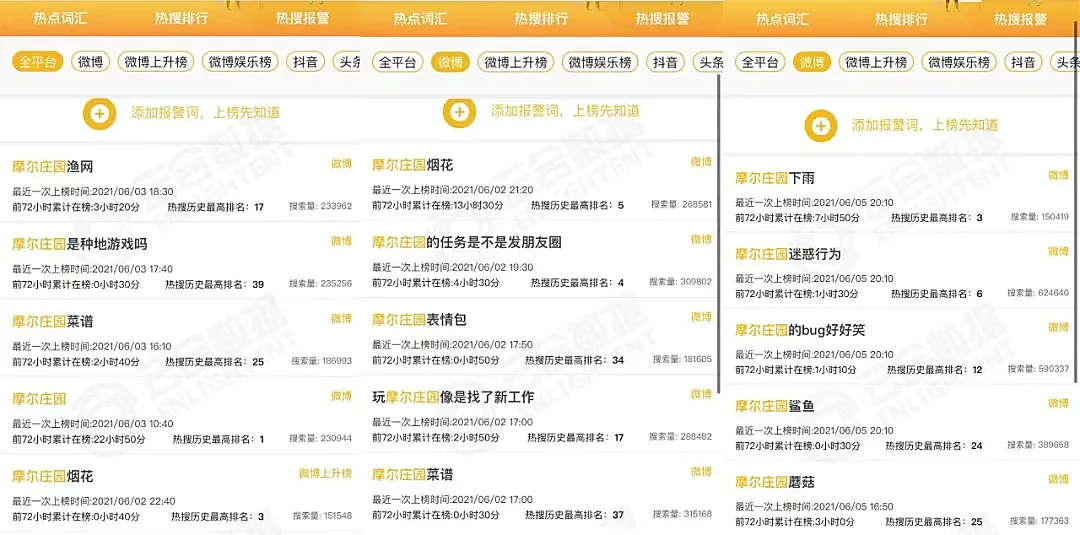1080x535 pixels.
Task: Click the 微博 source tag on 渔网 row
Action: 342,164
